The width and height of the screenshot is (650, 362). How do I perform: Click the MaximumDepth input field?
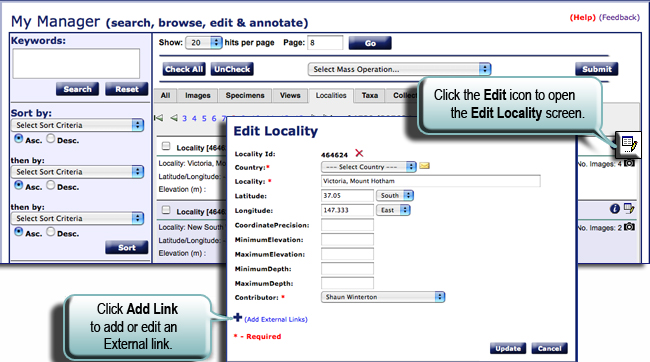click(347, 283)
